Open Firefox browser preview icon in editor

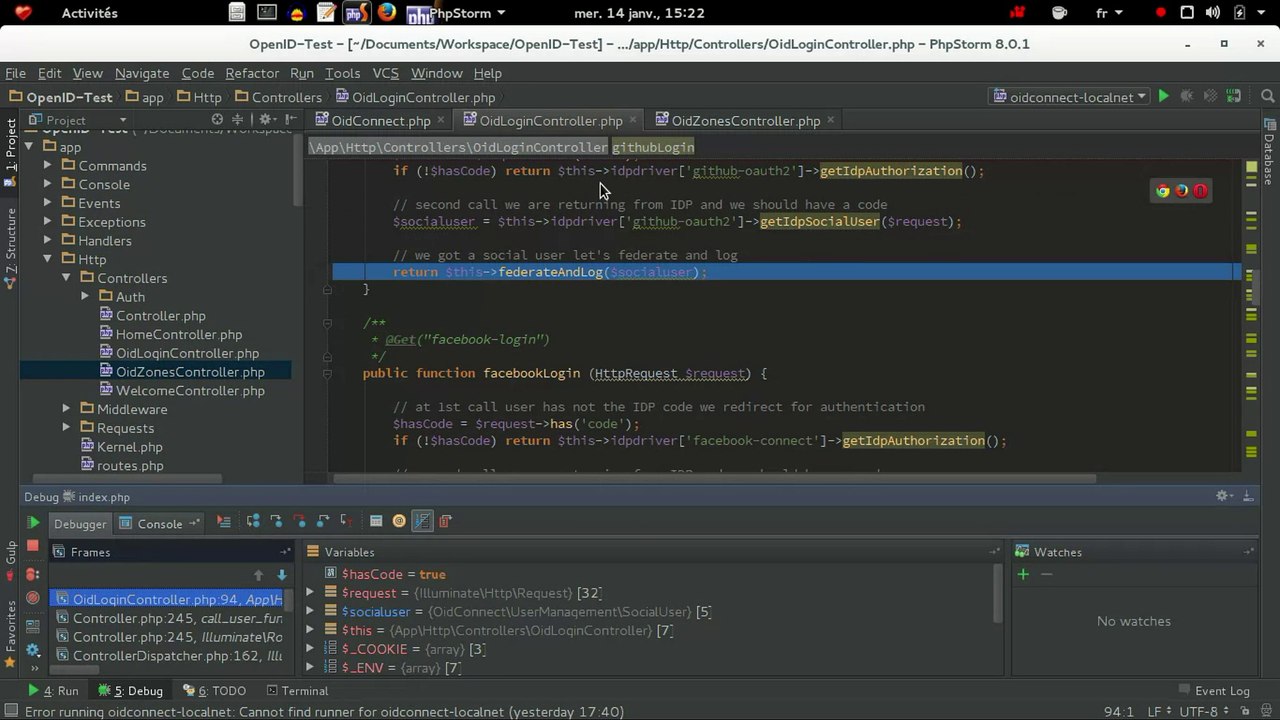tap(1181, 191)
